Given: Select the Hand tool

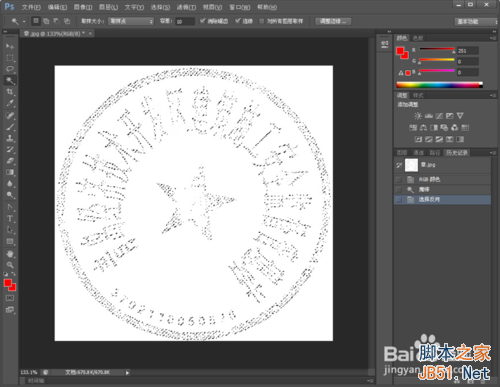Looking at the screenshot, I should [x=10, y=254].
